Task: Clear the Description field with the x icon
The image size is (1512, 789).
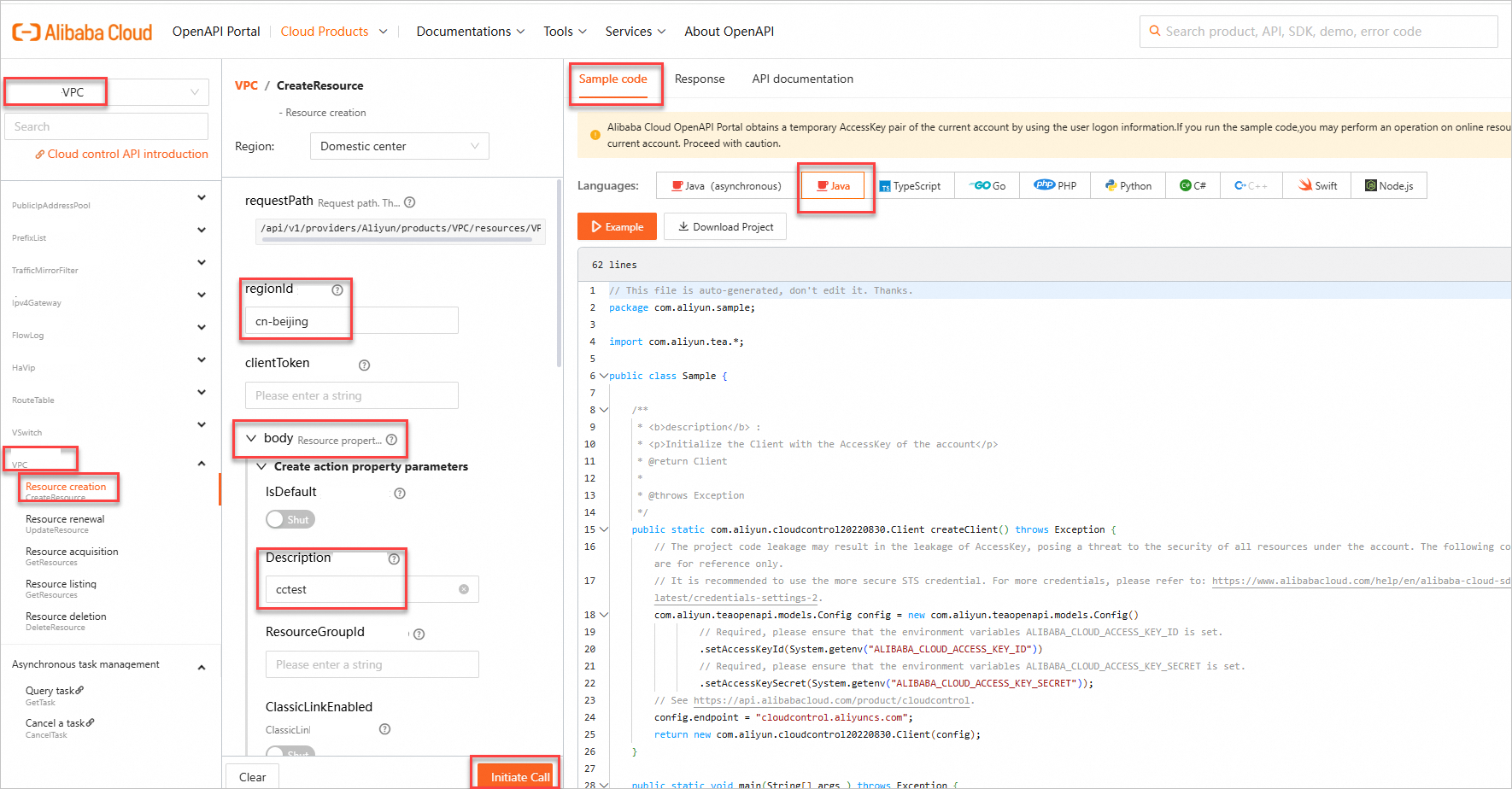Action: [x=464, y=589]
